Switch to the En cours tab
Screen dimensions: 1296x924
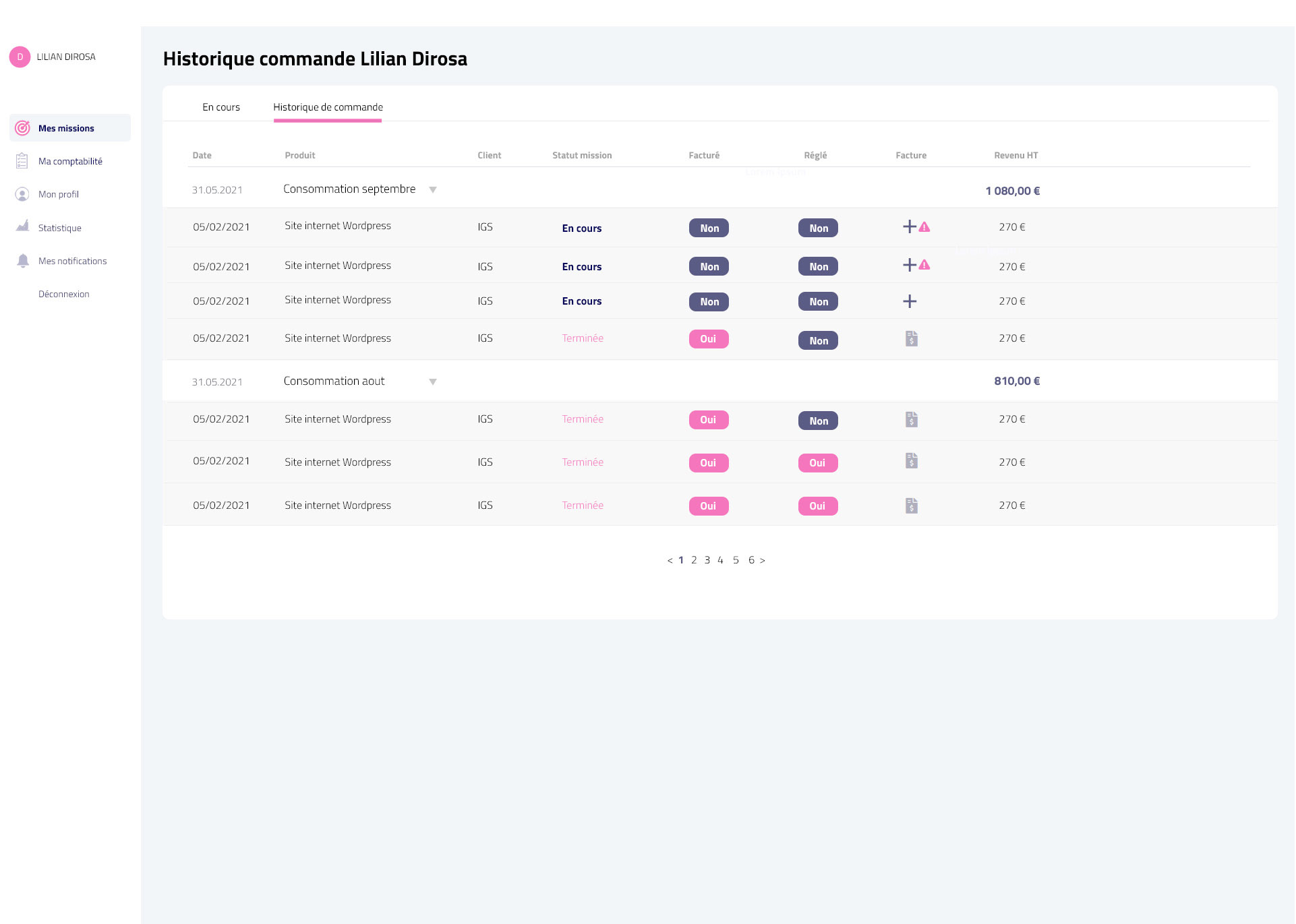(x=221, y=107)
